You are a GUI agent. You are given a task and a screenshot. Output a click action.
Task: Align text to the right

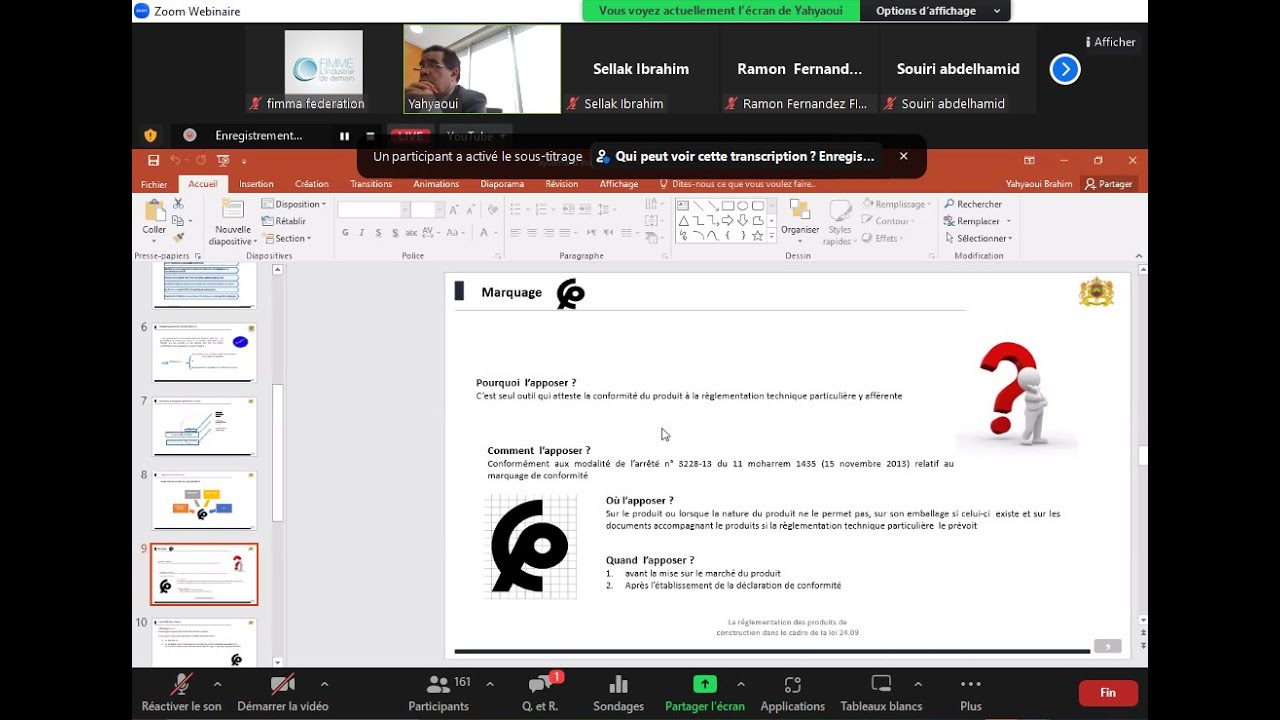pos(550,233)
